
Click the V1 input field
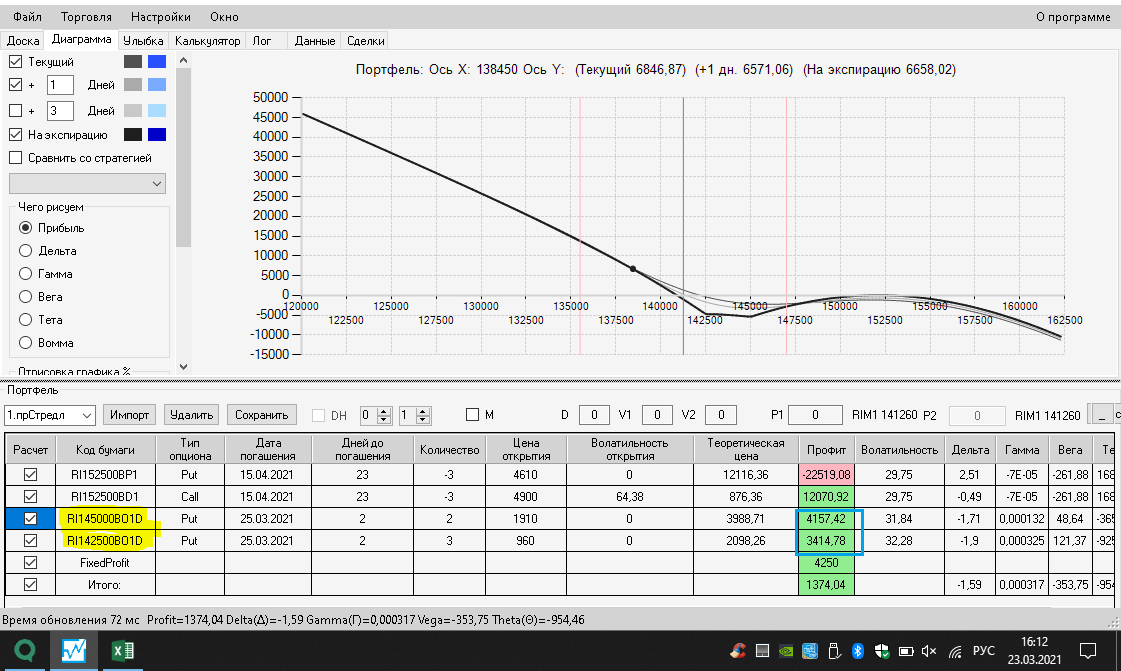[657, 414]
